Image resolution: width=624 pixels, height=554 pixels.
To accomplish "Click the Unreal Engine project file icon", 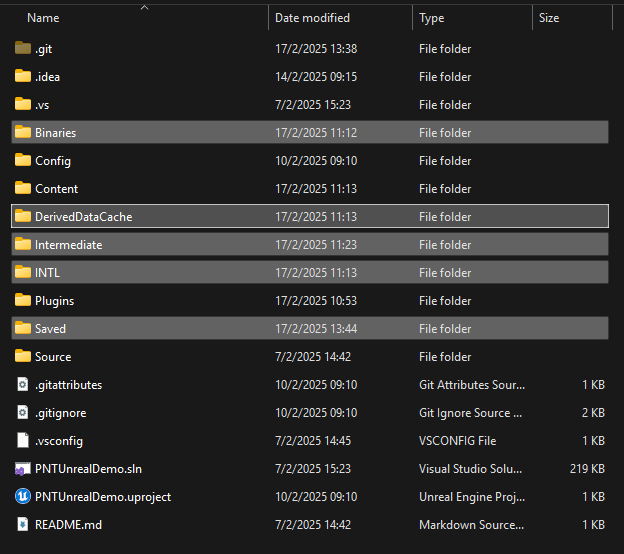I will pyautogui.click(x=23, y=496).
